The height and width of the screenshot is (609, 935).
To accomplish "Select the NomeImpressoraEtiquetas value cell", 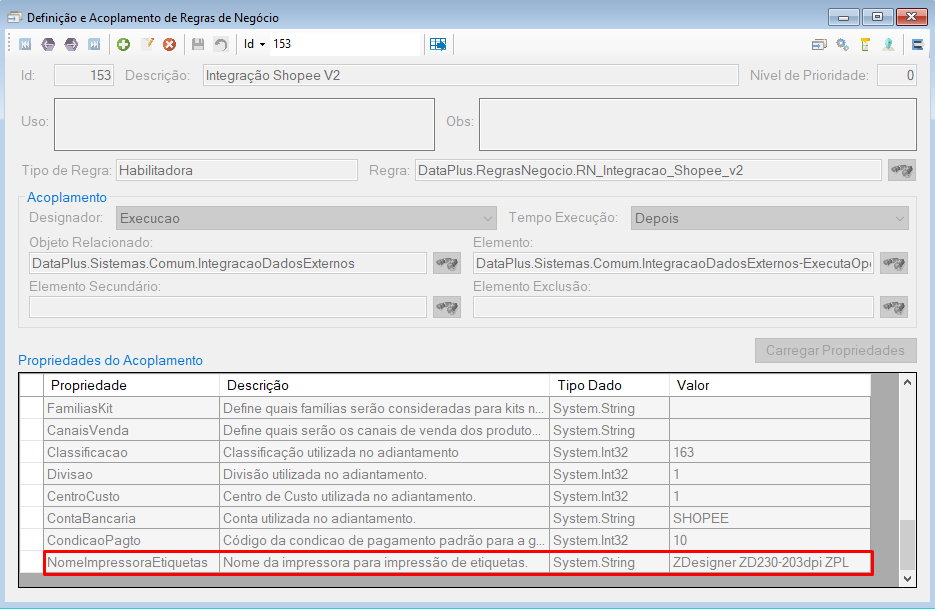I will point(769,562).
